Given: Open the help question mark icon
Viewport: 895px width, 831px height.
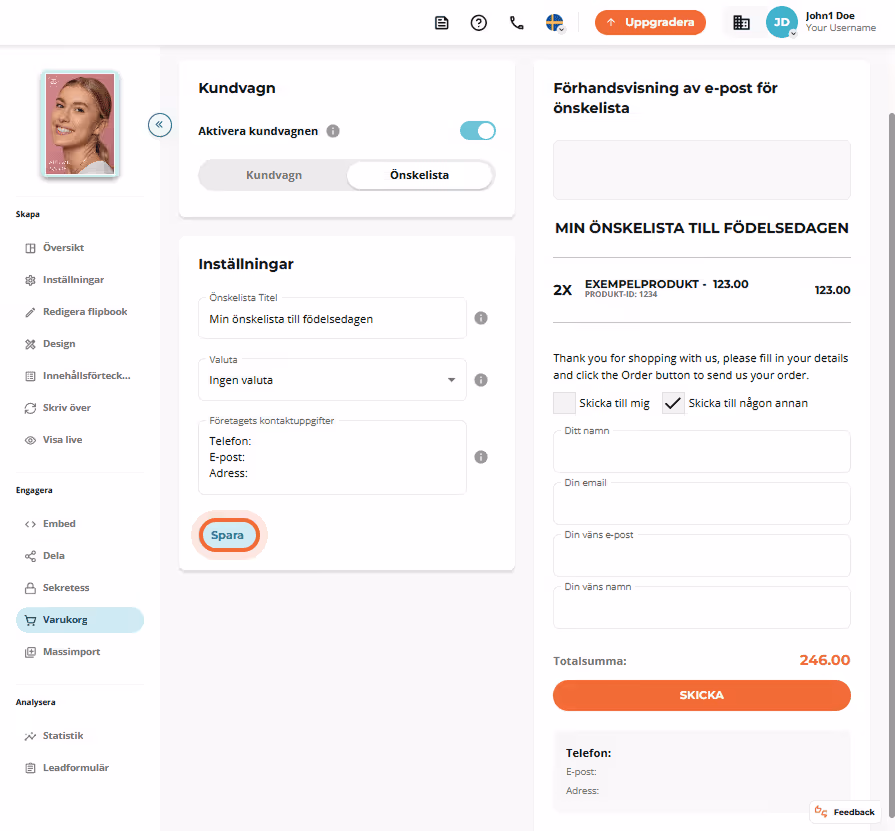Looking at the screenshot, I should click(x=478, y=23).
